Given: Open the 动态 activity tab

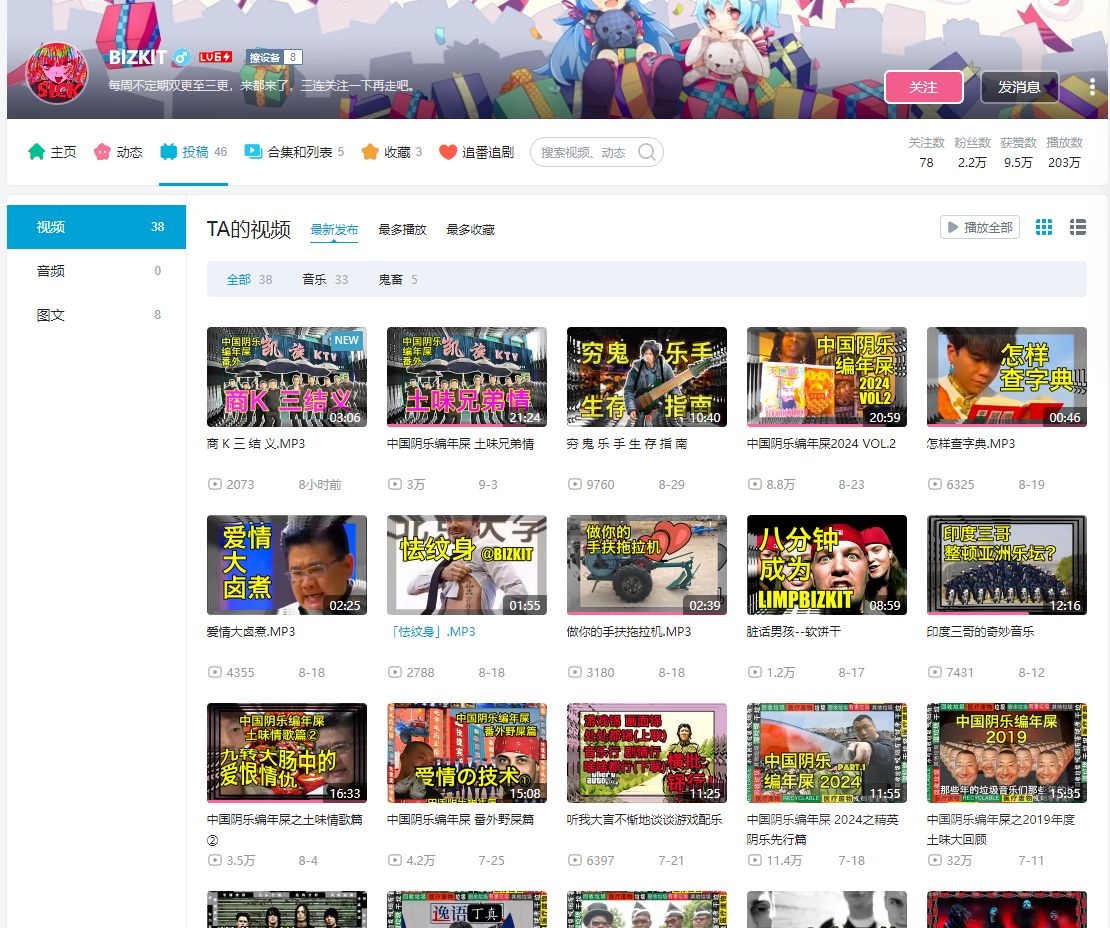Looking at the screenshot, I should 118,152.
